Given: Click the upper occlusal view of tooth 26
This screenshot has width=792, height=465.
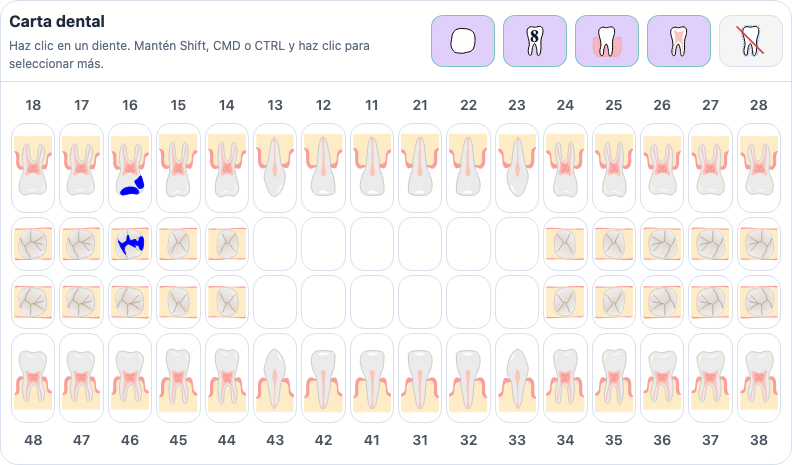Looking at the screenshot, I should tap(662, 244).
